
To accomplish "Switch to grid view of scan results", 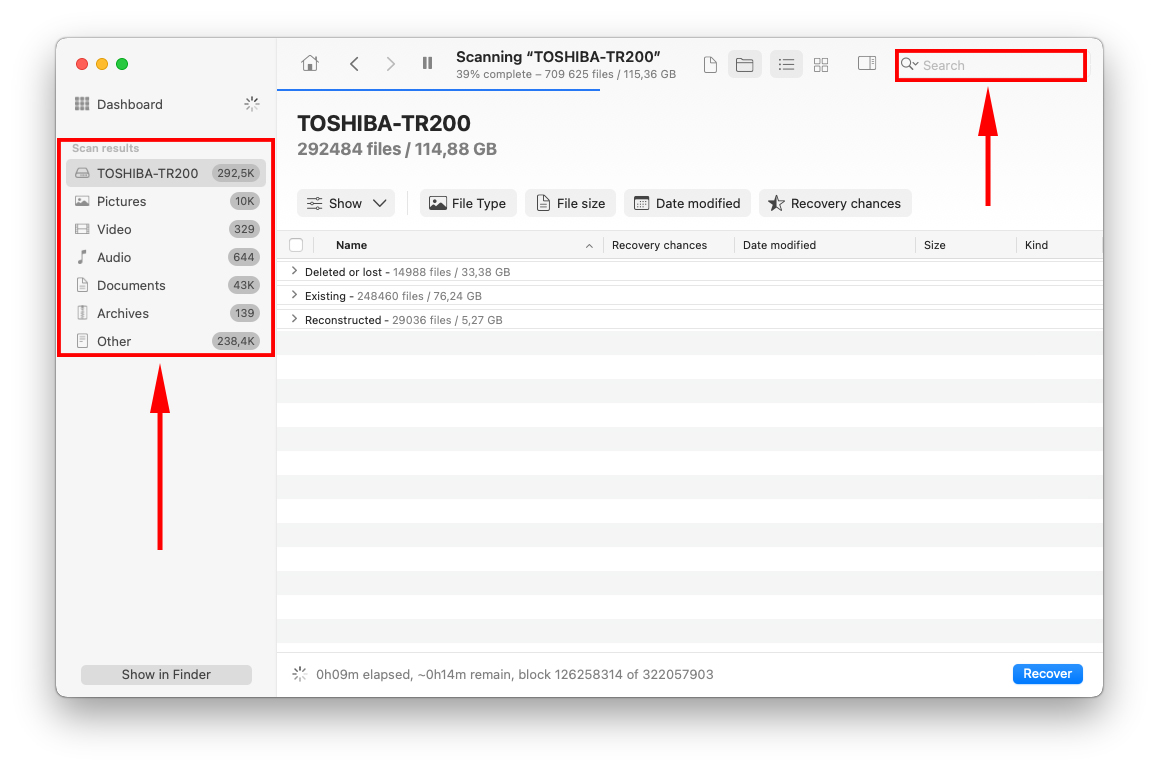I will coord(821,64).
